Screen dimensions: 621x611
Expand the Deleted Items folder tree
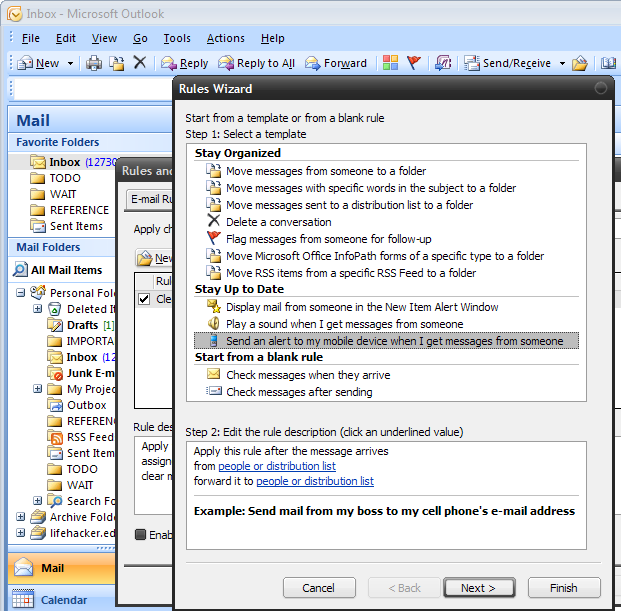(38, 309)
